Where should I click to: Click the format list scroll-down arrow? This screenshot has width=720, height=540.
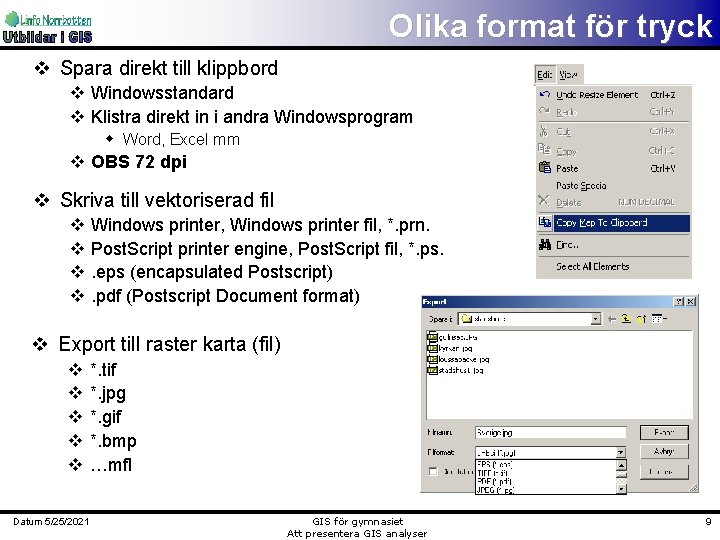(x=621, y=489)
